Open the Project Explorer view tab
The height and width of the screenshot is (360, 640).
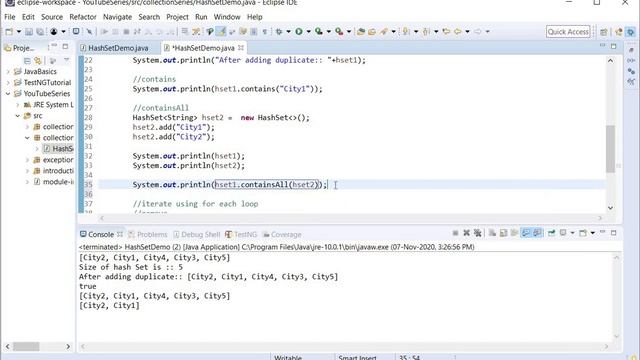[x=20, y=48]
